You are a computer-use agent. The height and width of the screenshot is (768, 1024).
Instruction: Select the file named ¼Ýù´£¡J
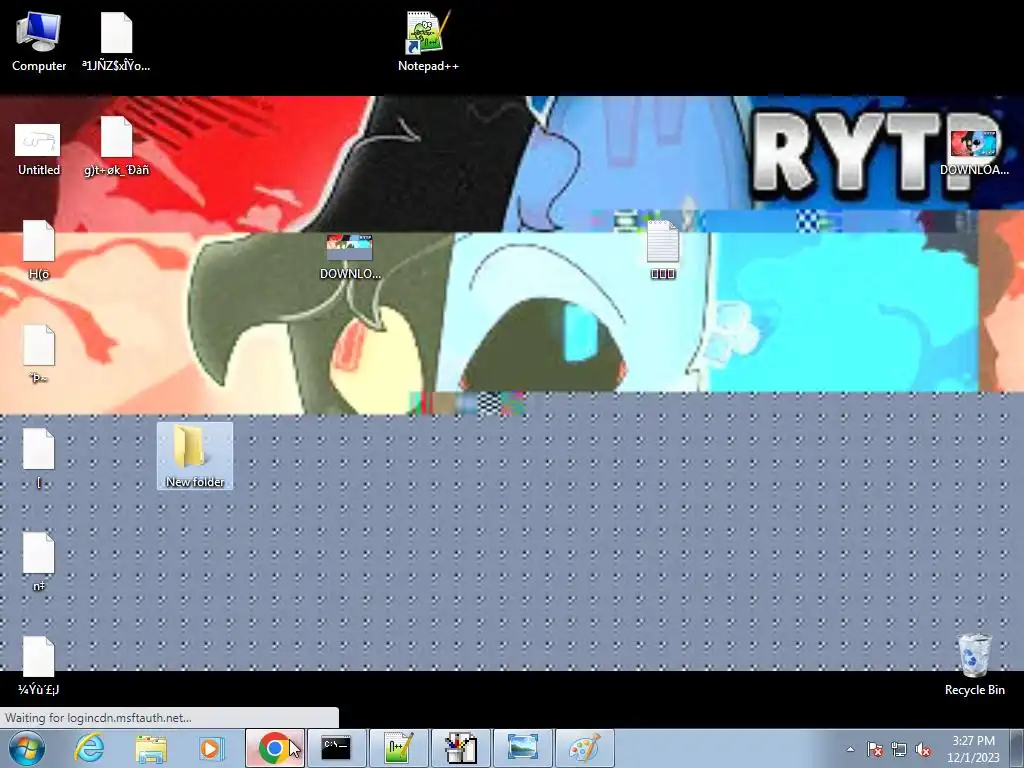click(x=39, y=665)
